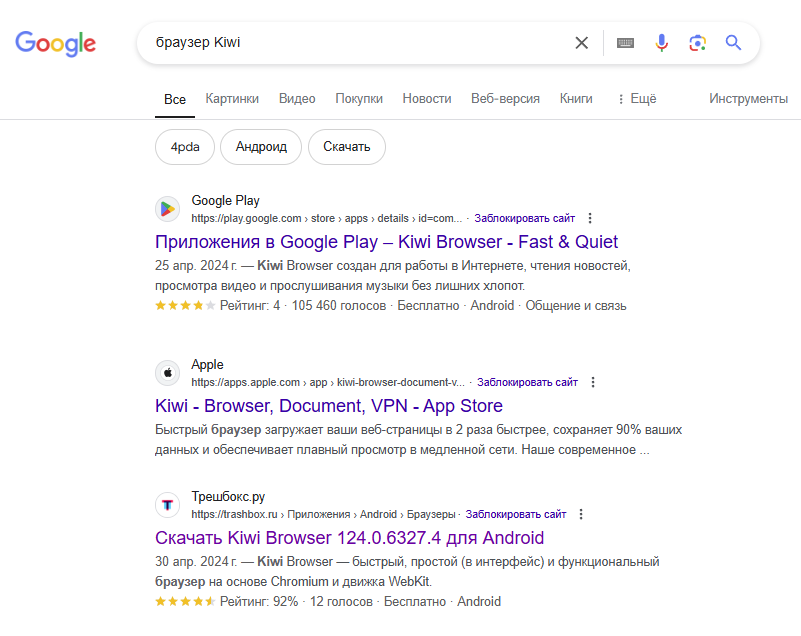Switch to the 'Видео' tab
This screenshot has height=636, width=801.
tap(297, 99)
